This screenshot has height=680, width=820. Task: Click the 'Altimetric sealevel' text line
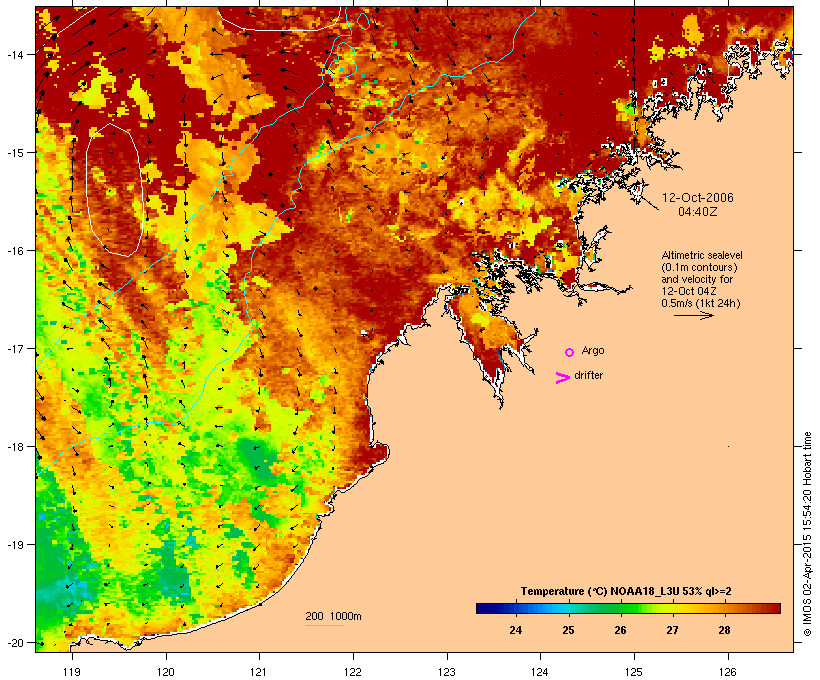(x=702, y=255)
